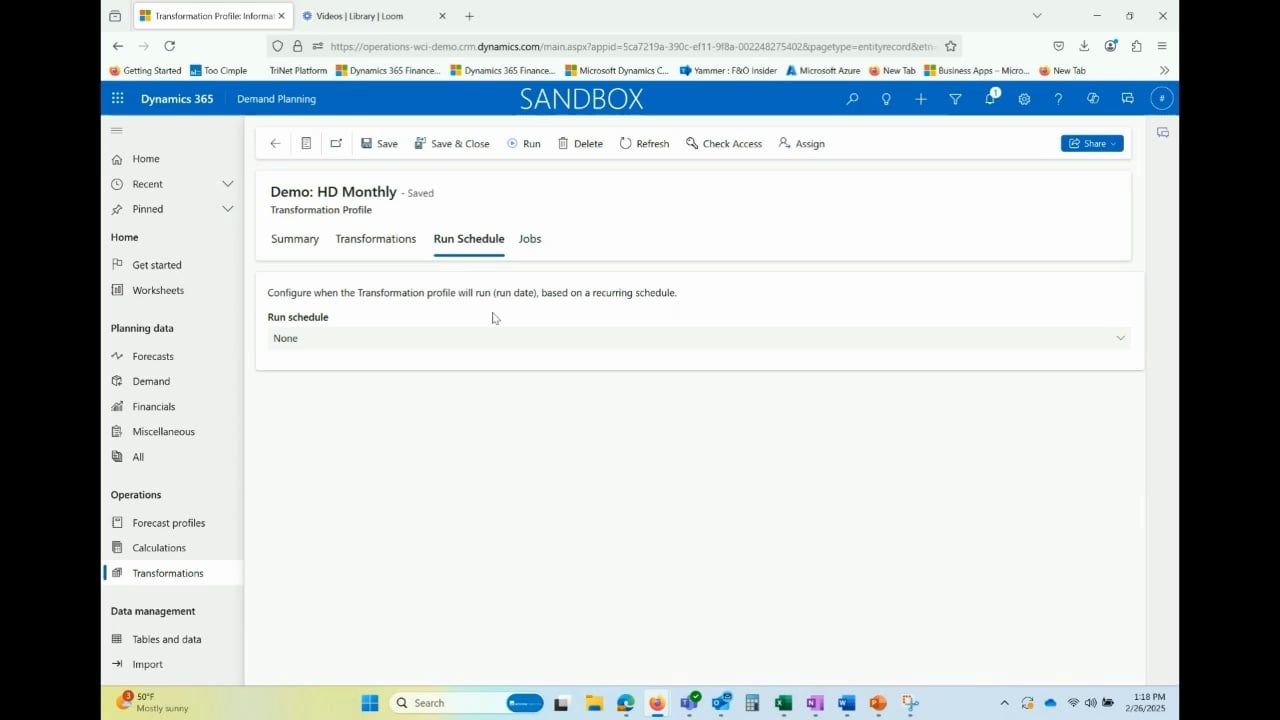
Task: Run the transformation profile
Action: point(524,143)
